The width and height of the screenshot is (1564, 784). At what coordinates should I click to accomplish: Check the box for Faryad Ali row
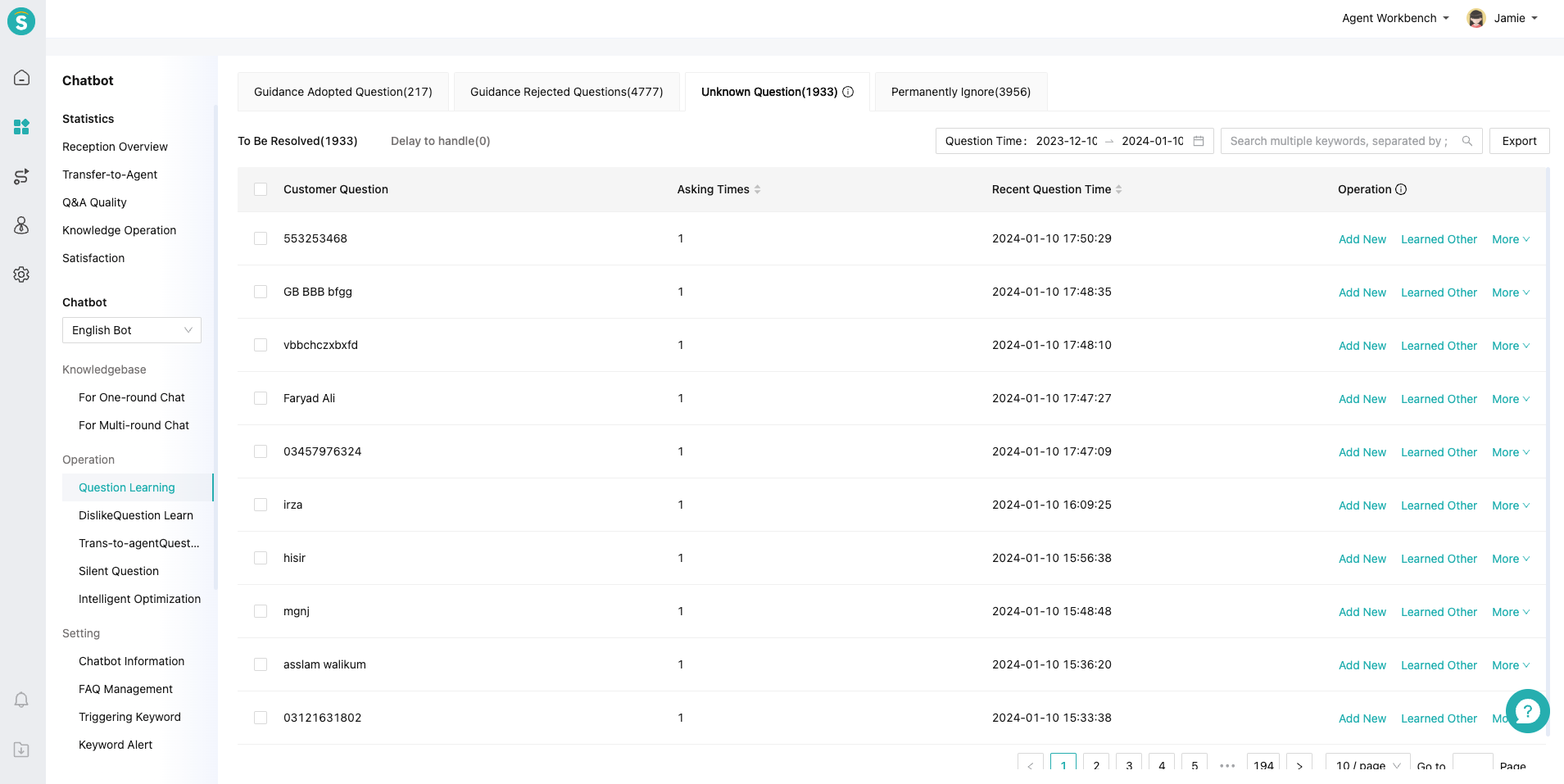coord(261,398)
